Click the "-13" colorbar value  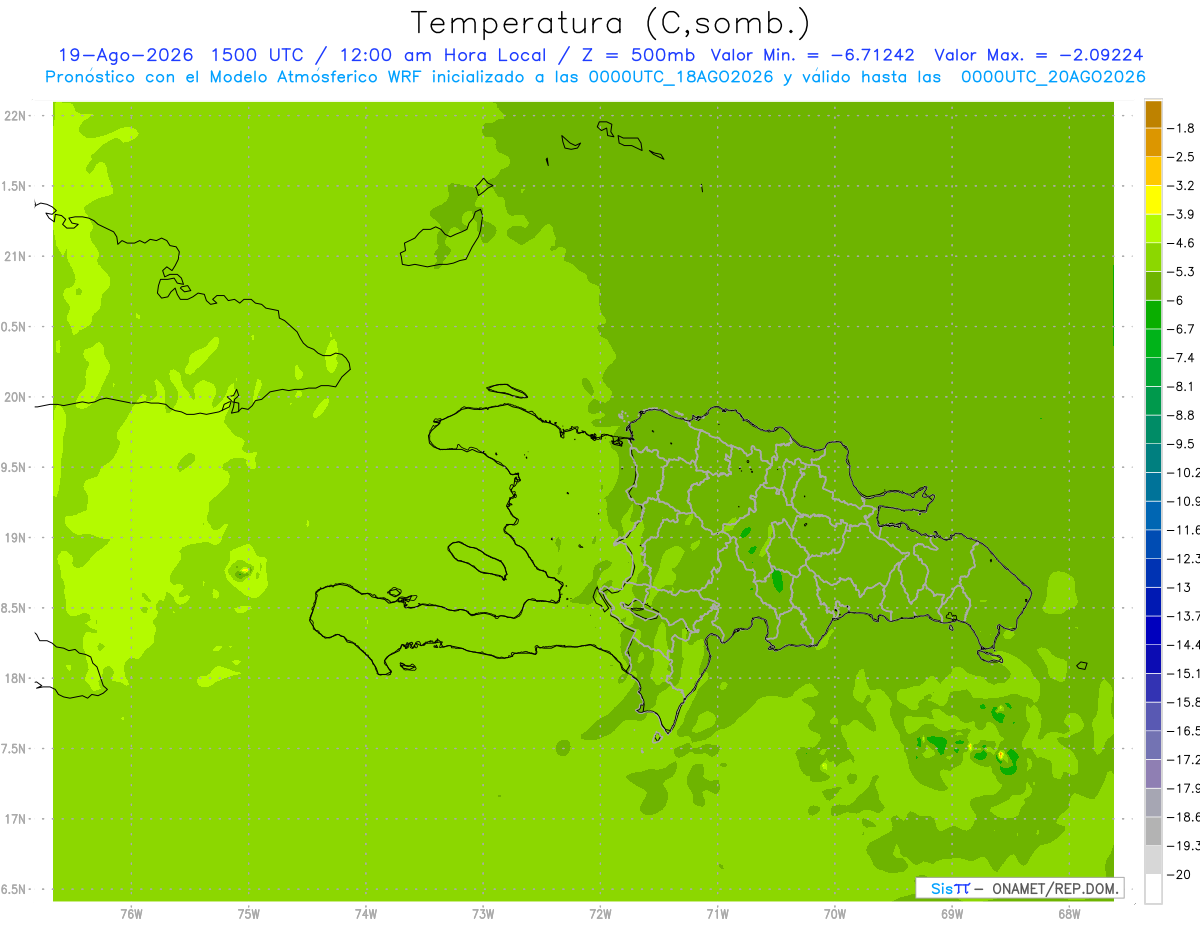pyautogui.click(x=1181, y=587)
